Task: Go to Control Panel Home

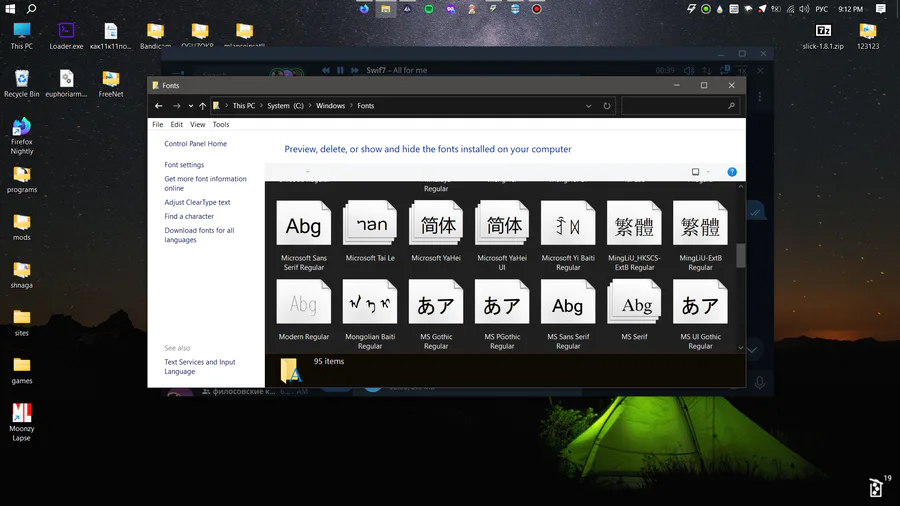Action: (x=195, y=143)
